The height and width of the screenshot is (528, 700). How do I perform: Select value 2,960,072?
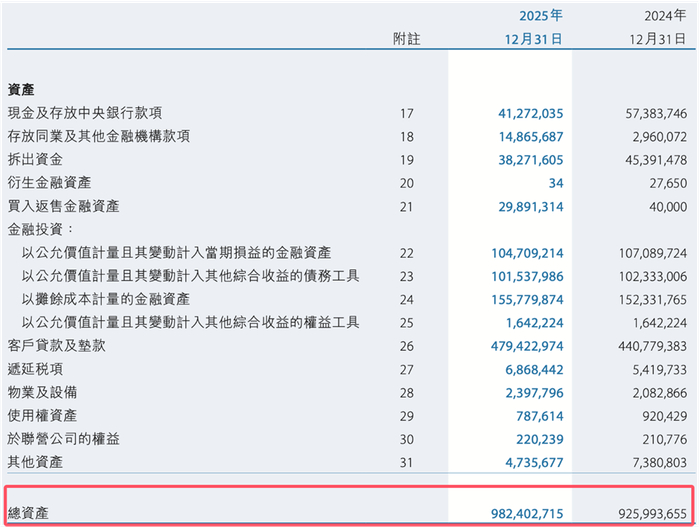click(x=659, y=137)
